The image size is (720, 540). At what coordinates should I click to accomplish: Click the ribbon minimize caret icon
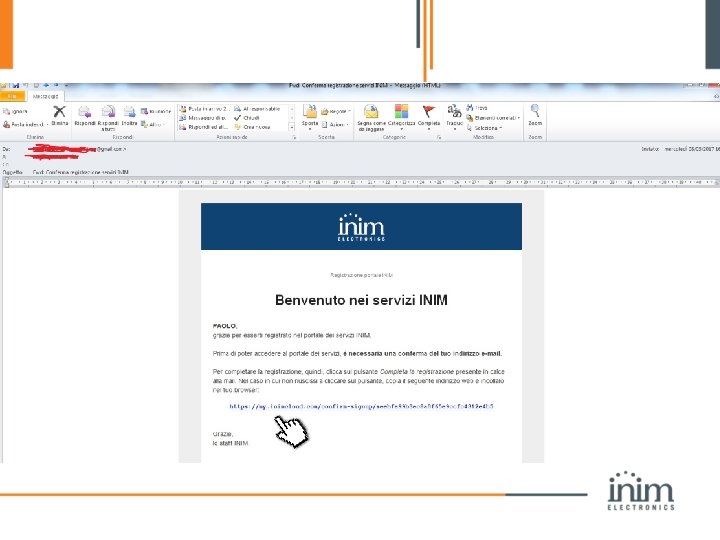pos(716,96)
